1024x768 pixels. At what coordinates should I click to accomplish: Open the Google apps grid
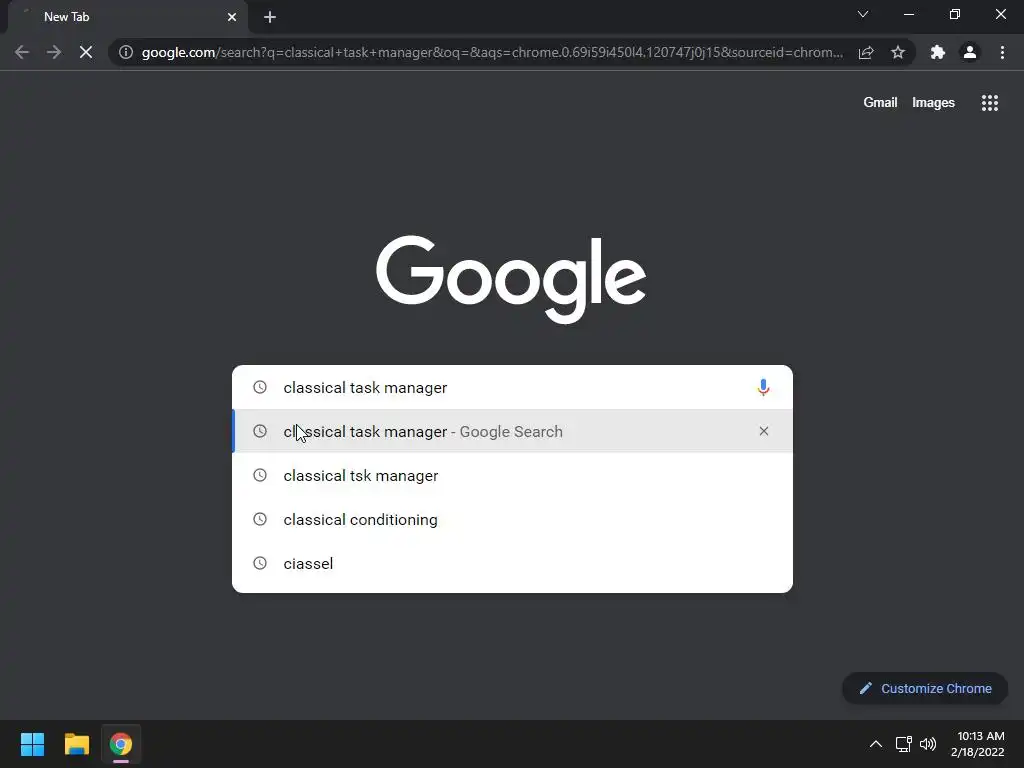pyautogui.click(x=990, y=103)
